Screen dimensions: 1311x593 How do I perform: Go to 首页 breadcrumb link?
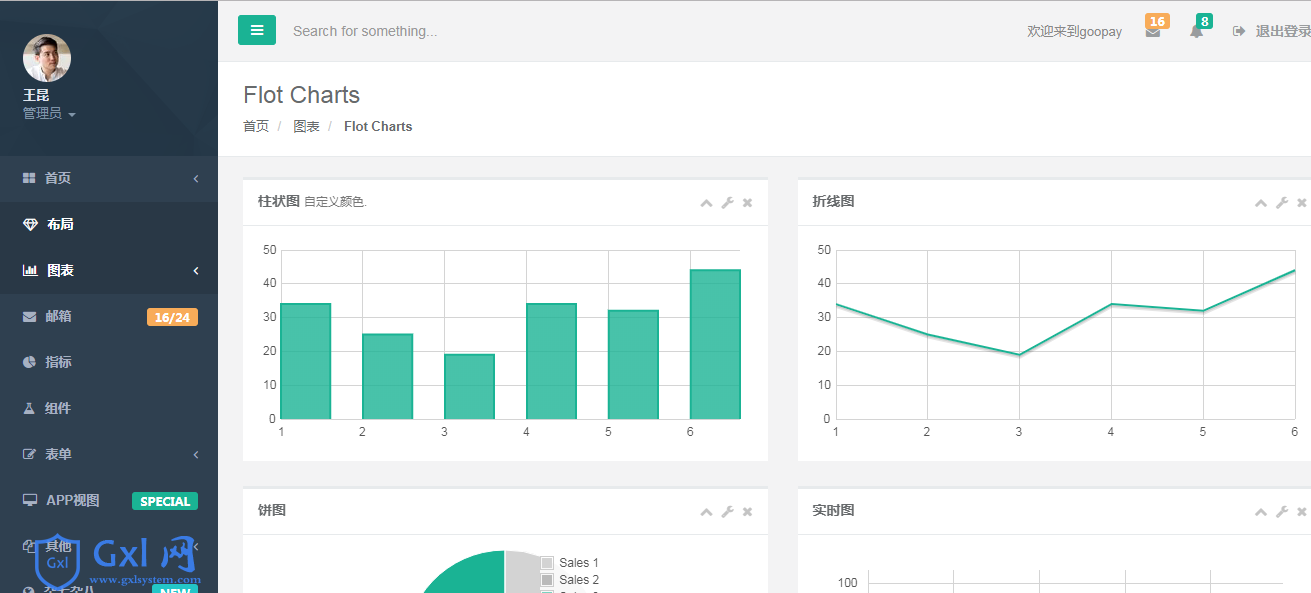pos(256,126)
